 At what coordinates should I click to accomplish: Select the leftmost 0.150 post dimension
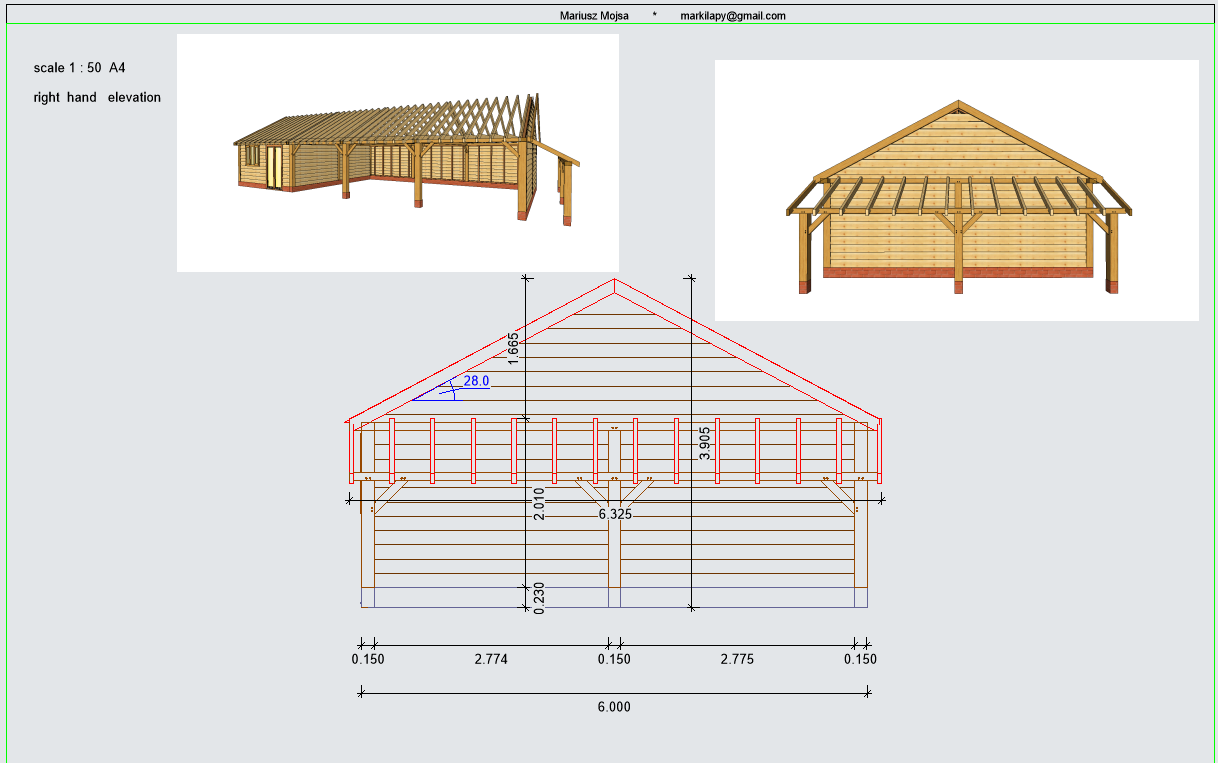tap(368, 659)
